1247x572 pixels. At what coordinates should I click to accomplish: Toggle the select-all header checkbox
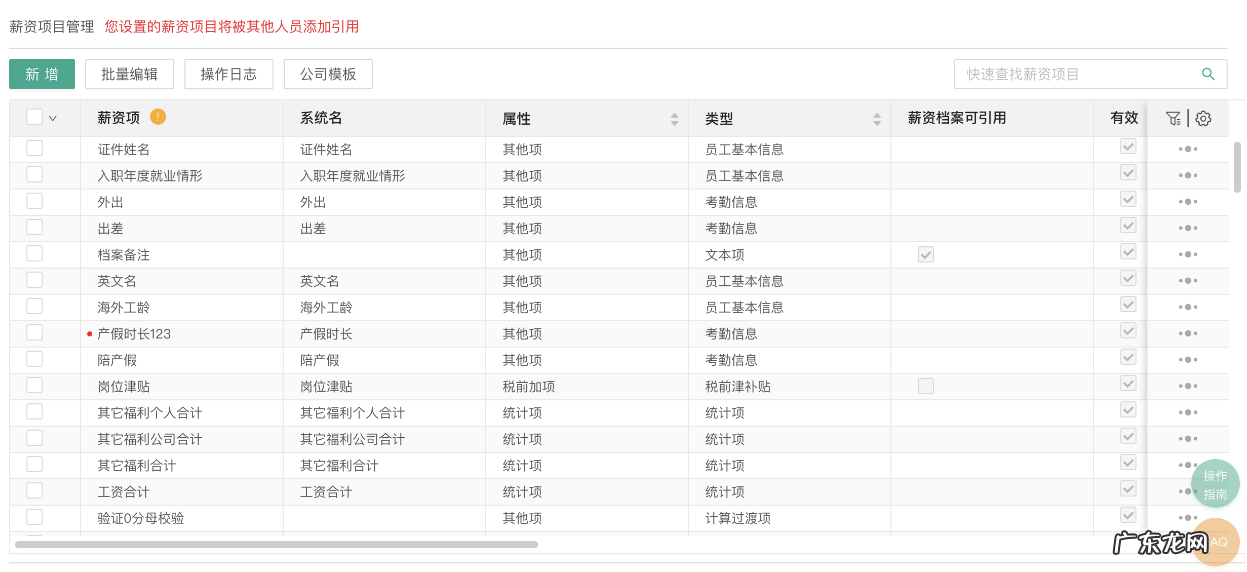tap(35, 117)
